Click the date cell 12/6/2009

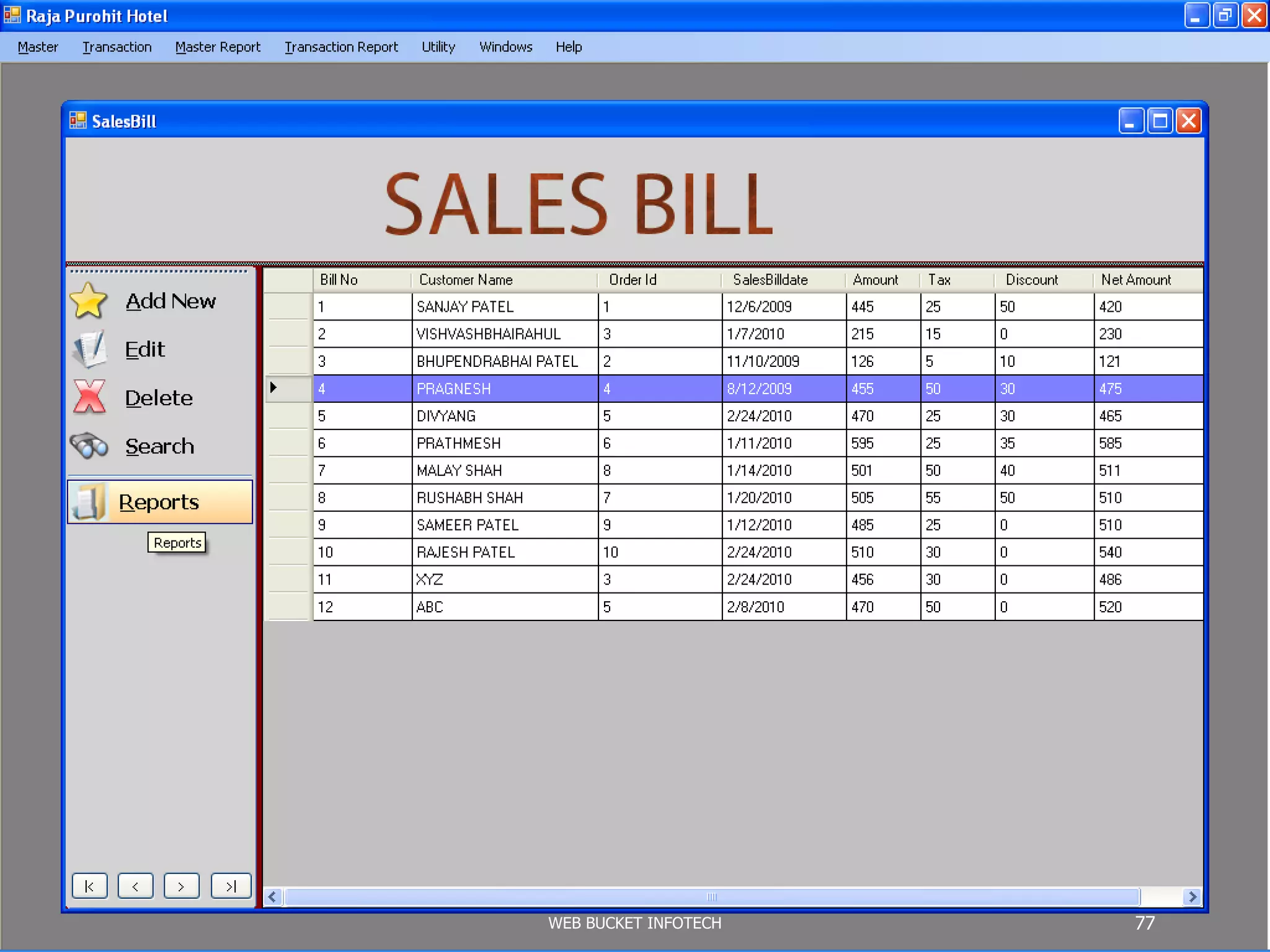784,307
